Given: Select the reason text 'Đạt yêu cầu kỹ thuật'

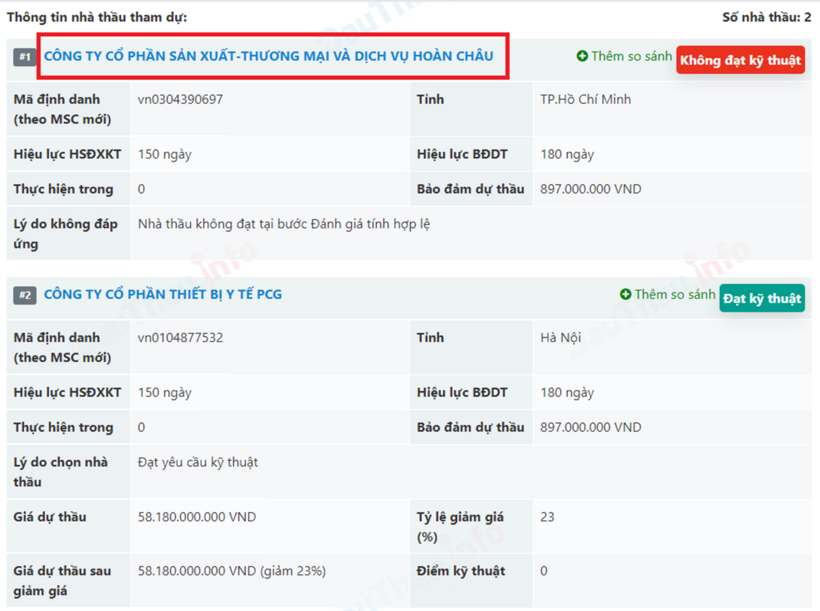Looking at the screenshot, I should click(x=198, y=462).
